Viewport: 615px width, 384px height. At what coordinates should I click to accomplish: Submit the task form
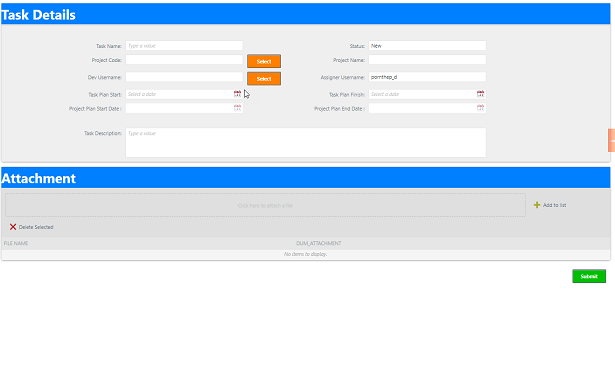click(x=589, y=276)
